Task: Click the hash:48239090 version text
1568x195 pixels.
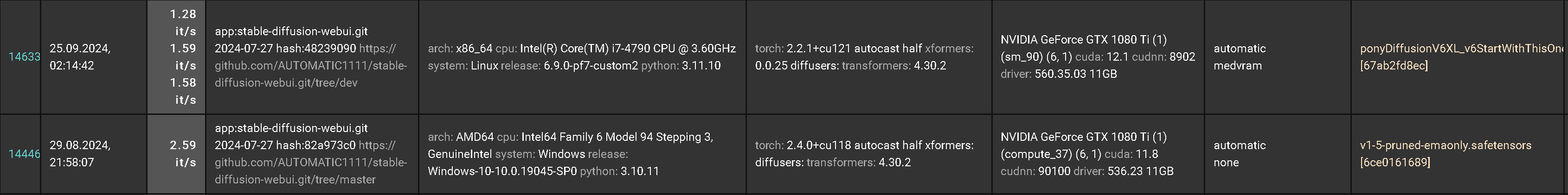Action: point(316,49)
